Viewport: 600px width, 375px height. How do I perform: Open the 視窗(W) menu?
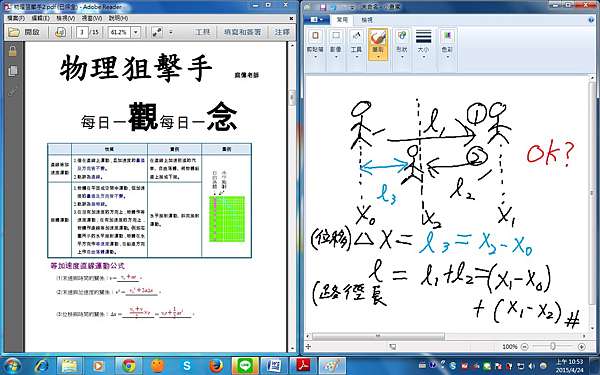91,18
